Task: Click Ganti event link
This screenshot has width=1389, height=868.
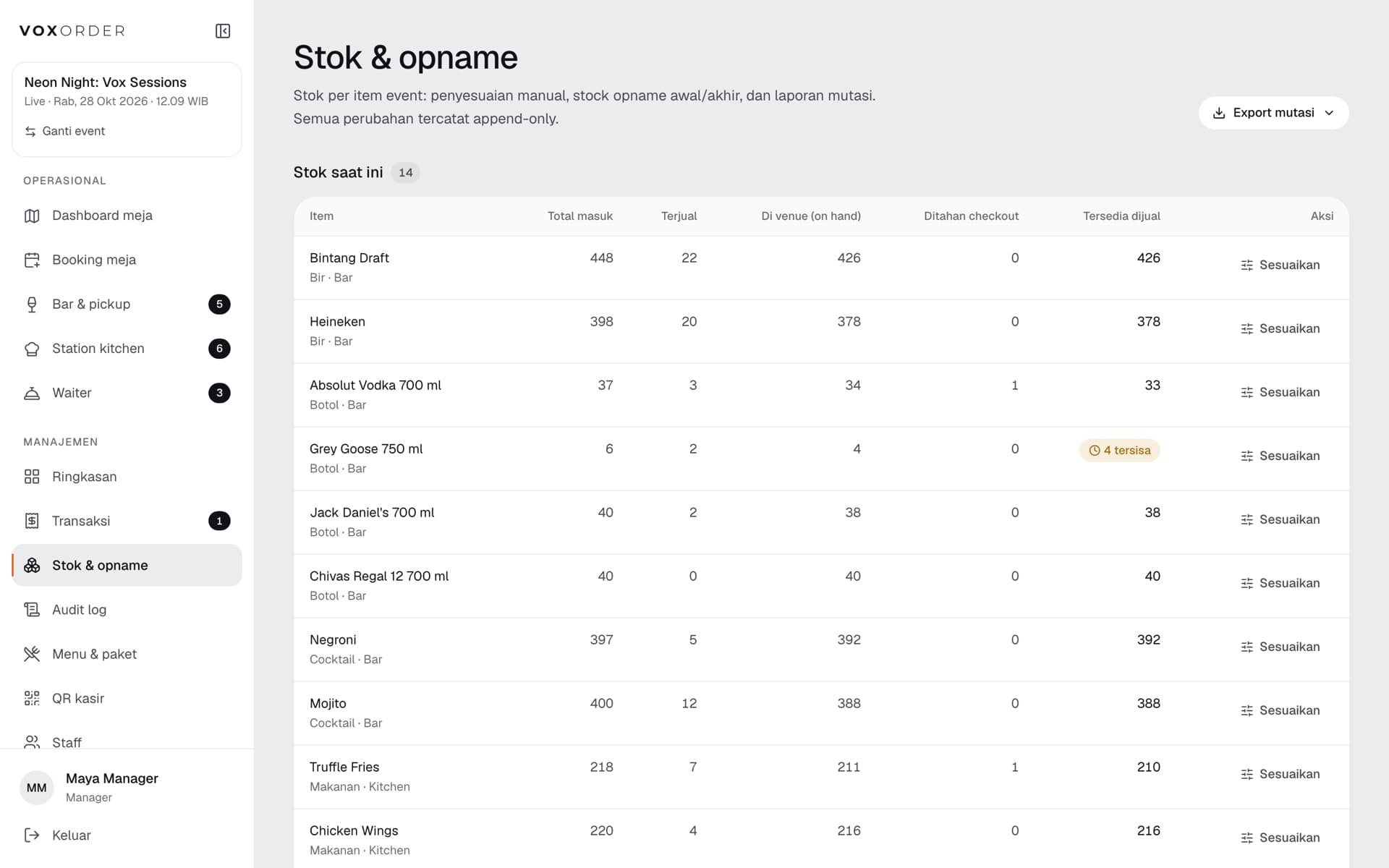Action: click(x=65, y=131)
